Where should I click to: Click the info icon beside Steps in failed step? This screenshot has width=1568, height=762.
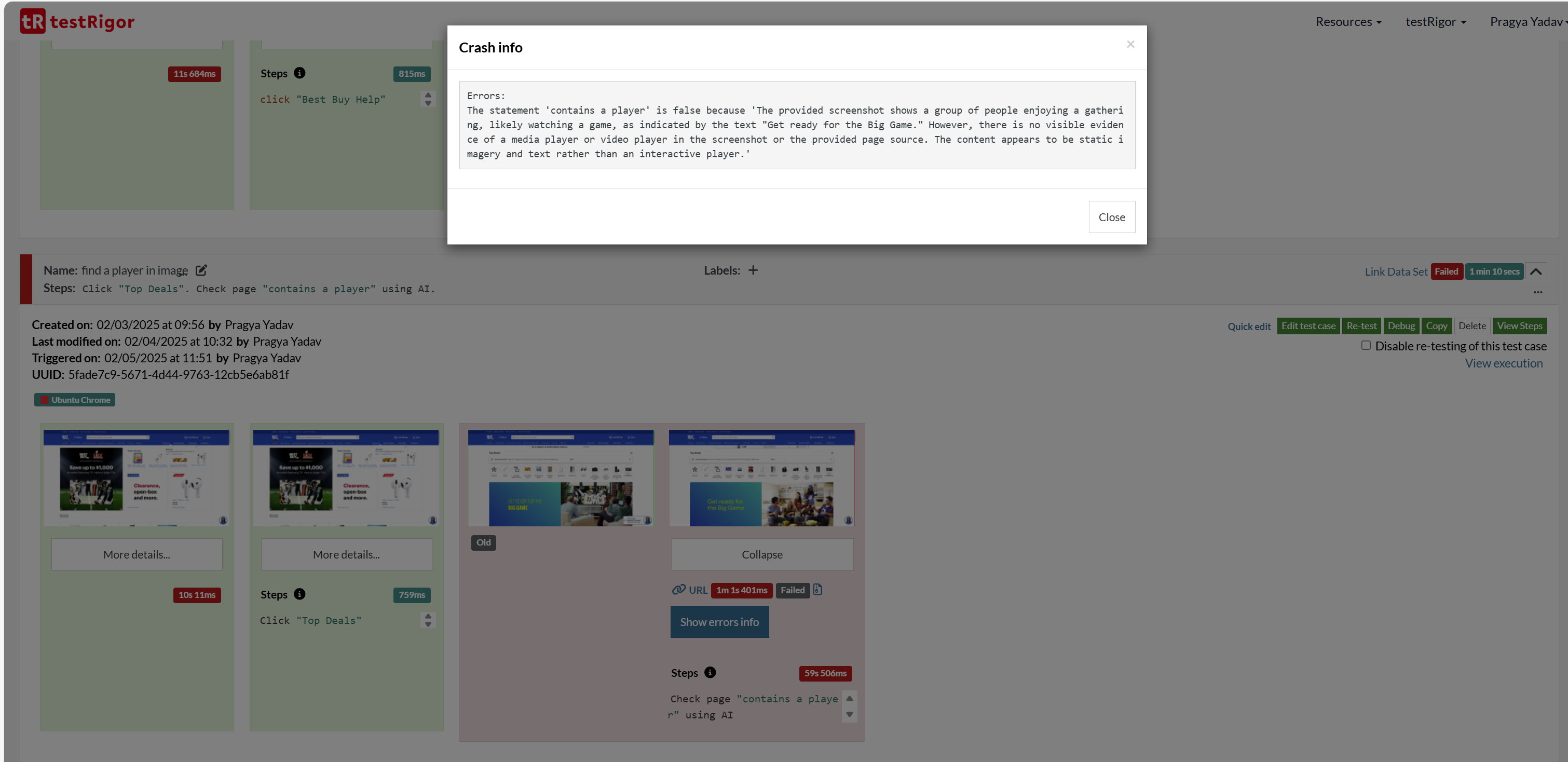710,673
